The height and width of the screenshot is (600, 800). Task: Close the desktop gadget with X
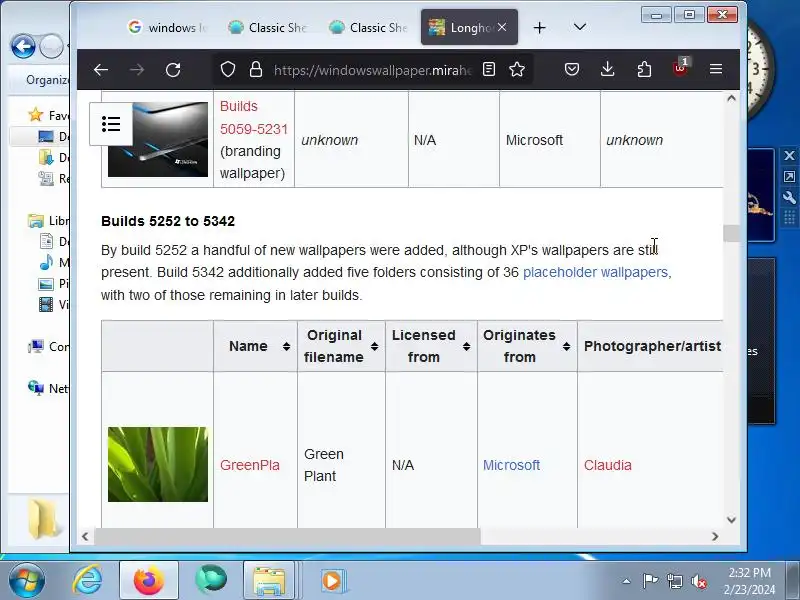[789, 156]
